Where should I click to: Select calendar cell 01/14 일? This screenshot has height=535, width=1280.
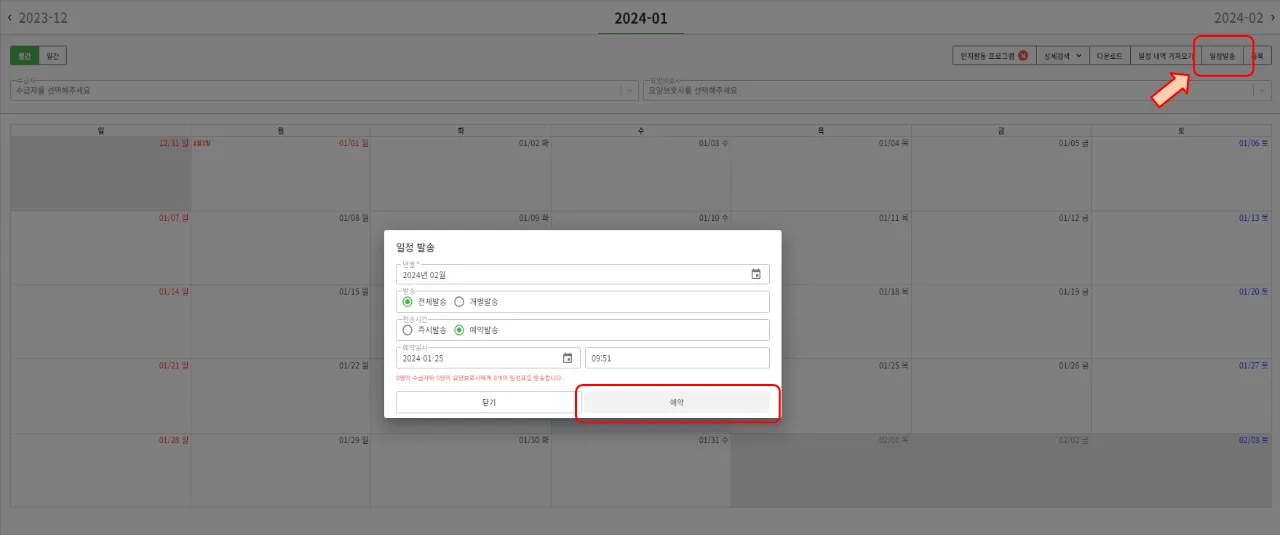point(101,321)
